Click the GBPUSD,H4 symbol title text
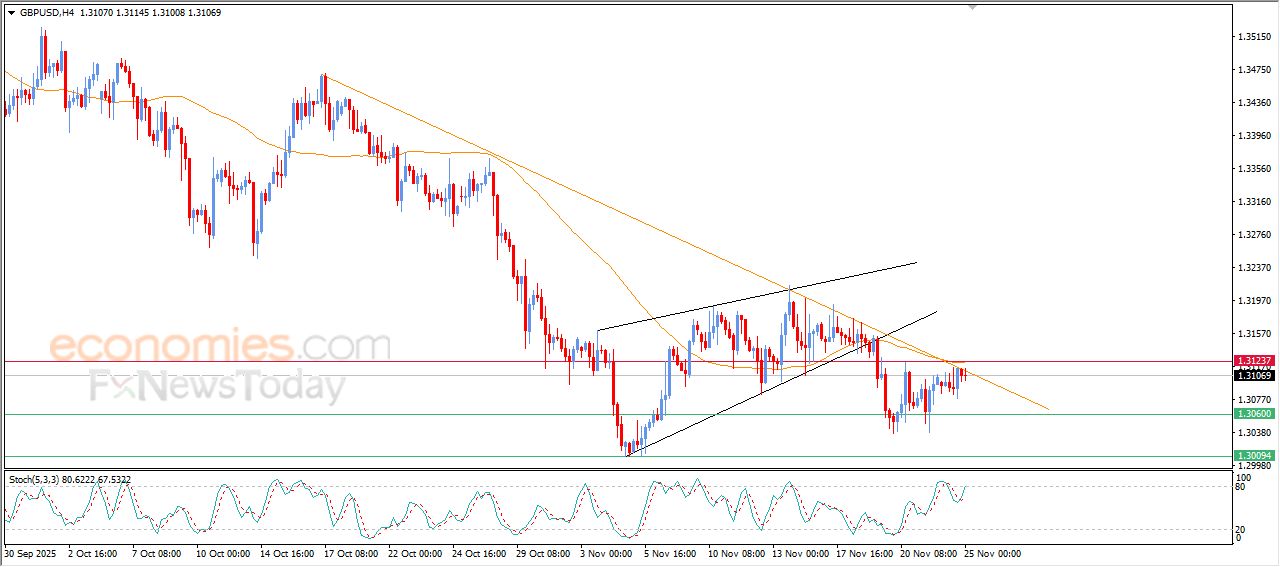Image resolution: width=1280 pixels, height=567 pixels. (x=46, y=13)
